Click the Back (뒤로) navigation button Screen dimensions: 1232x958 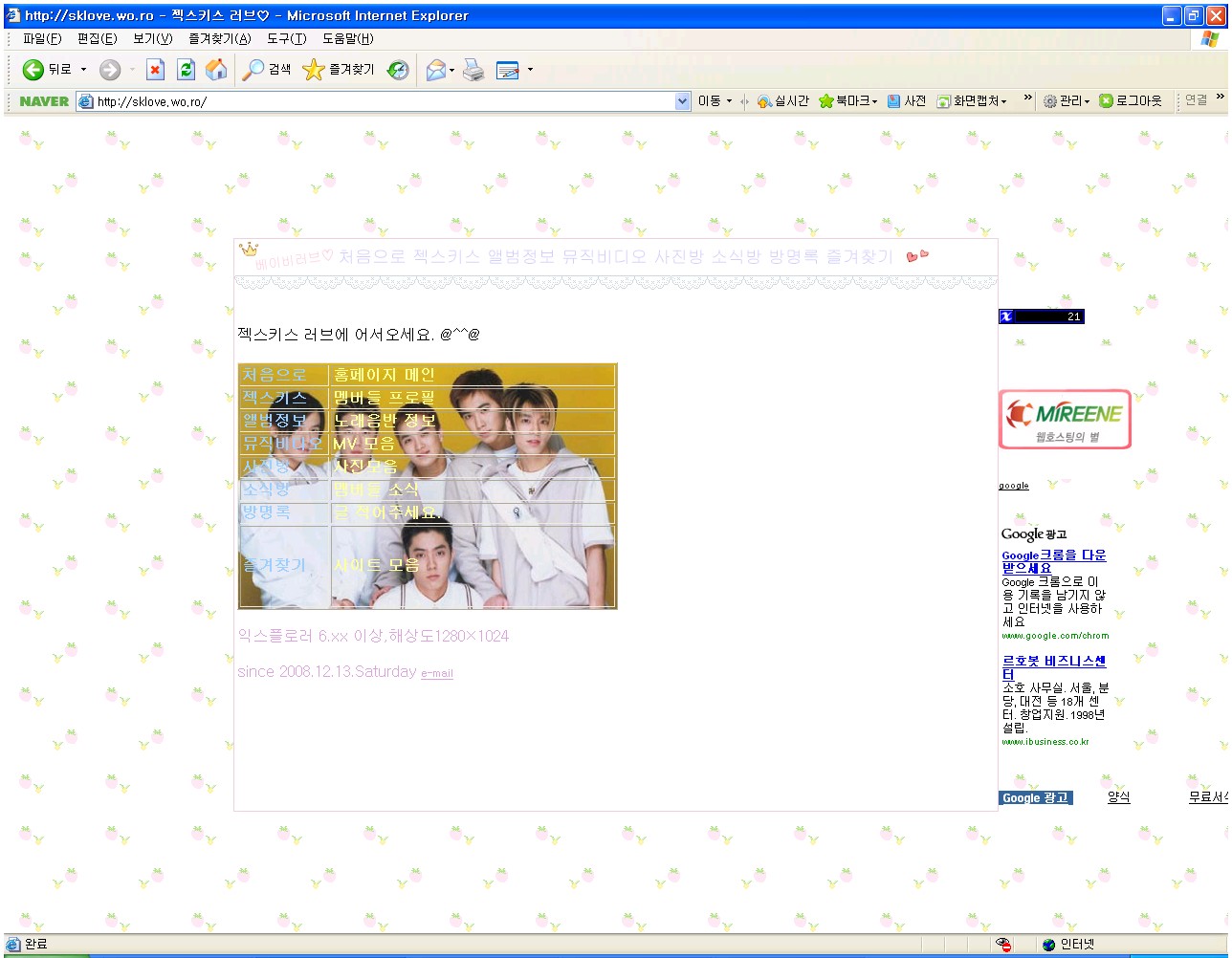pos(48,70)
